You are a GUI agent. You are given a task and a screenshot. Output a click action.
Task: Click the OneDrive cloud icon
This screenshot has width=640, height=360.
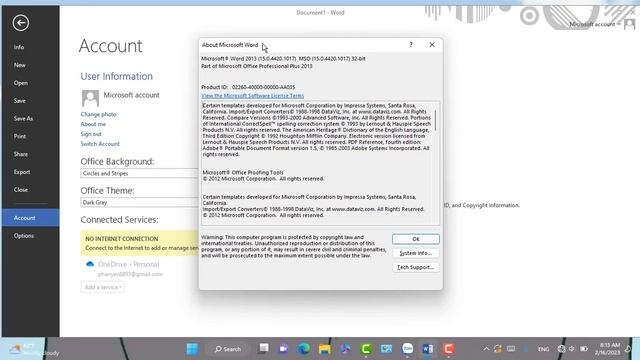(90, 264)
